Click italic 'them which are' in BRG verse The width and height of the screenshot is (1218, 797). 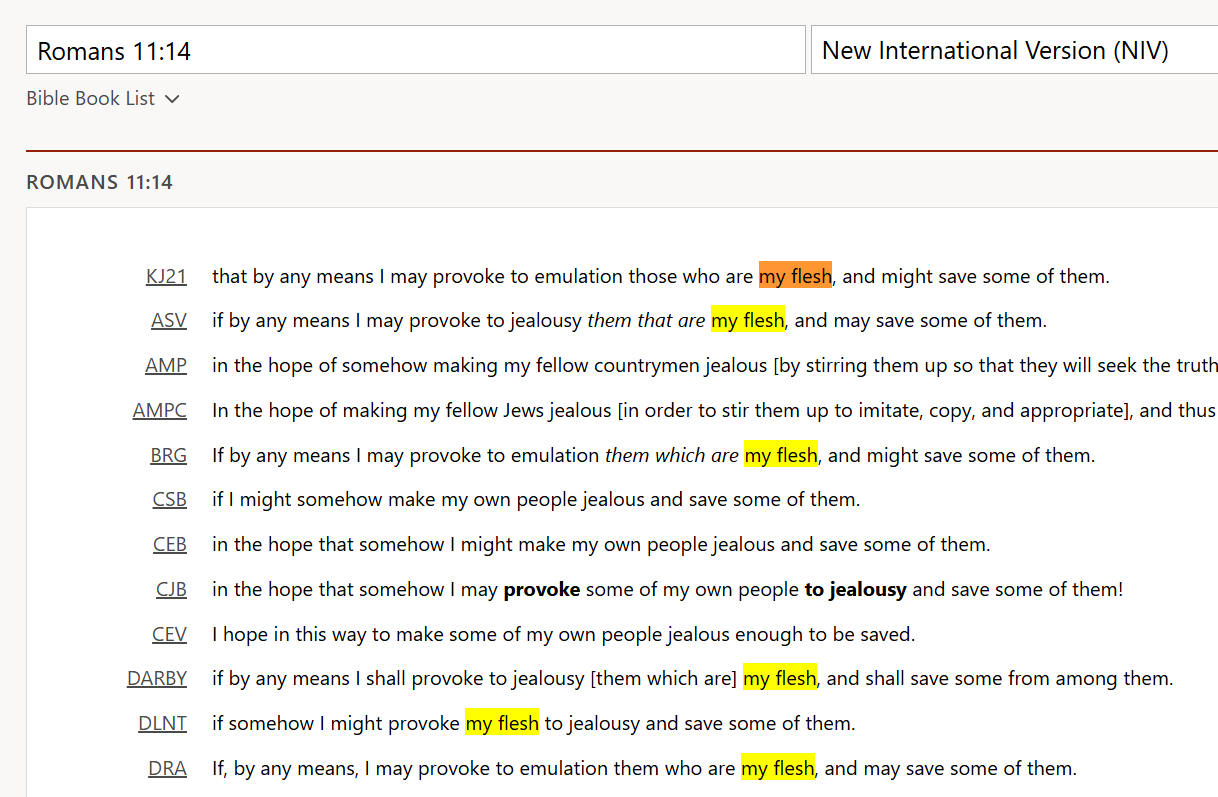coord(672,455)
